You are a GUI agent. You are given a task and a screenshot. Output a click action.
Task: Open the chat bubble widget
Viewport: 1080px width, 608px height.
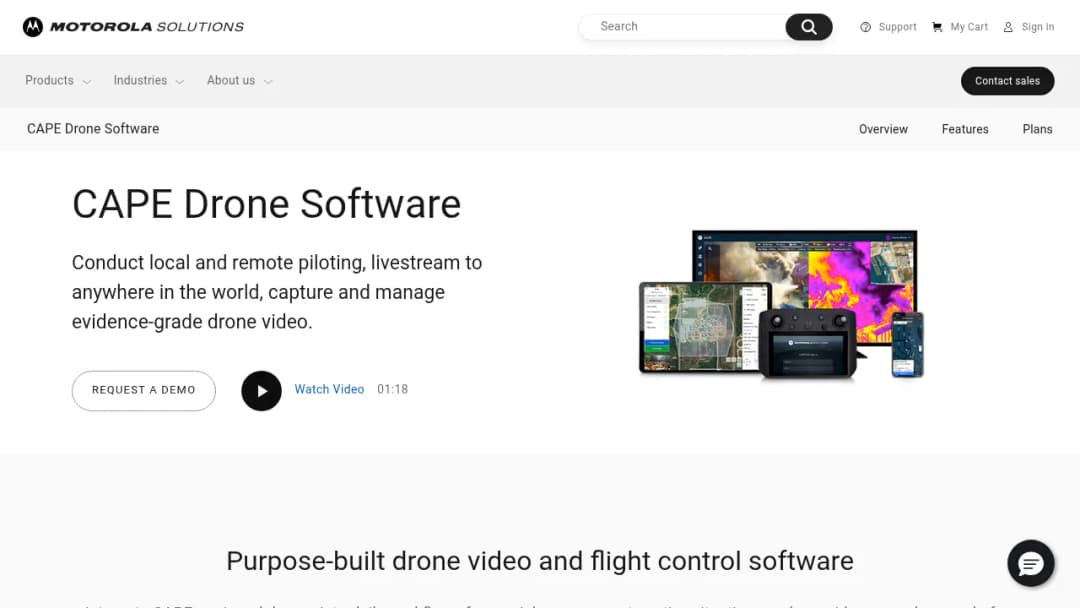pyautogui.click(x=1030, y=563)
